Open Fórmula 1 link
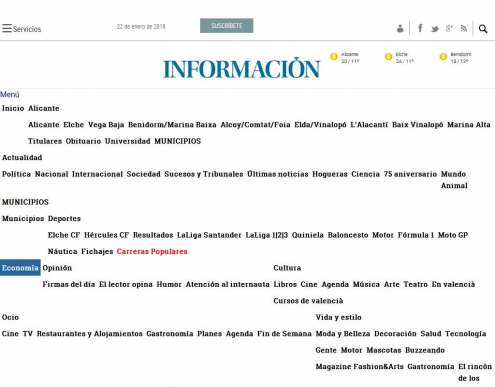Screen dimensions: 495x387 (x=416, y=235)
